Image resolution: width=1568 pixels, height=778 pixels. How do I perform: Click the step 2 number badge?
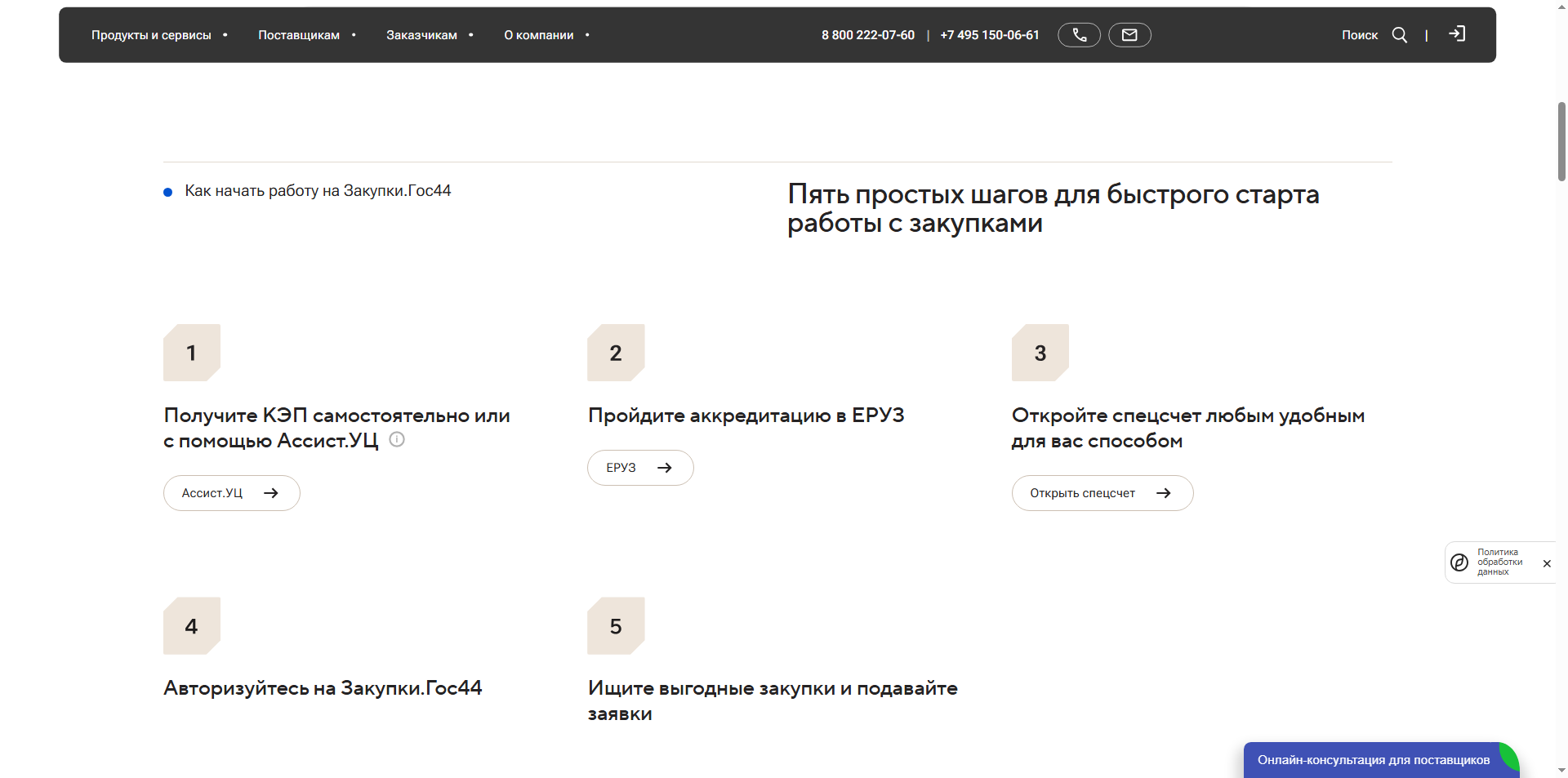[x=616, y=353]
